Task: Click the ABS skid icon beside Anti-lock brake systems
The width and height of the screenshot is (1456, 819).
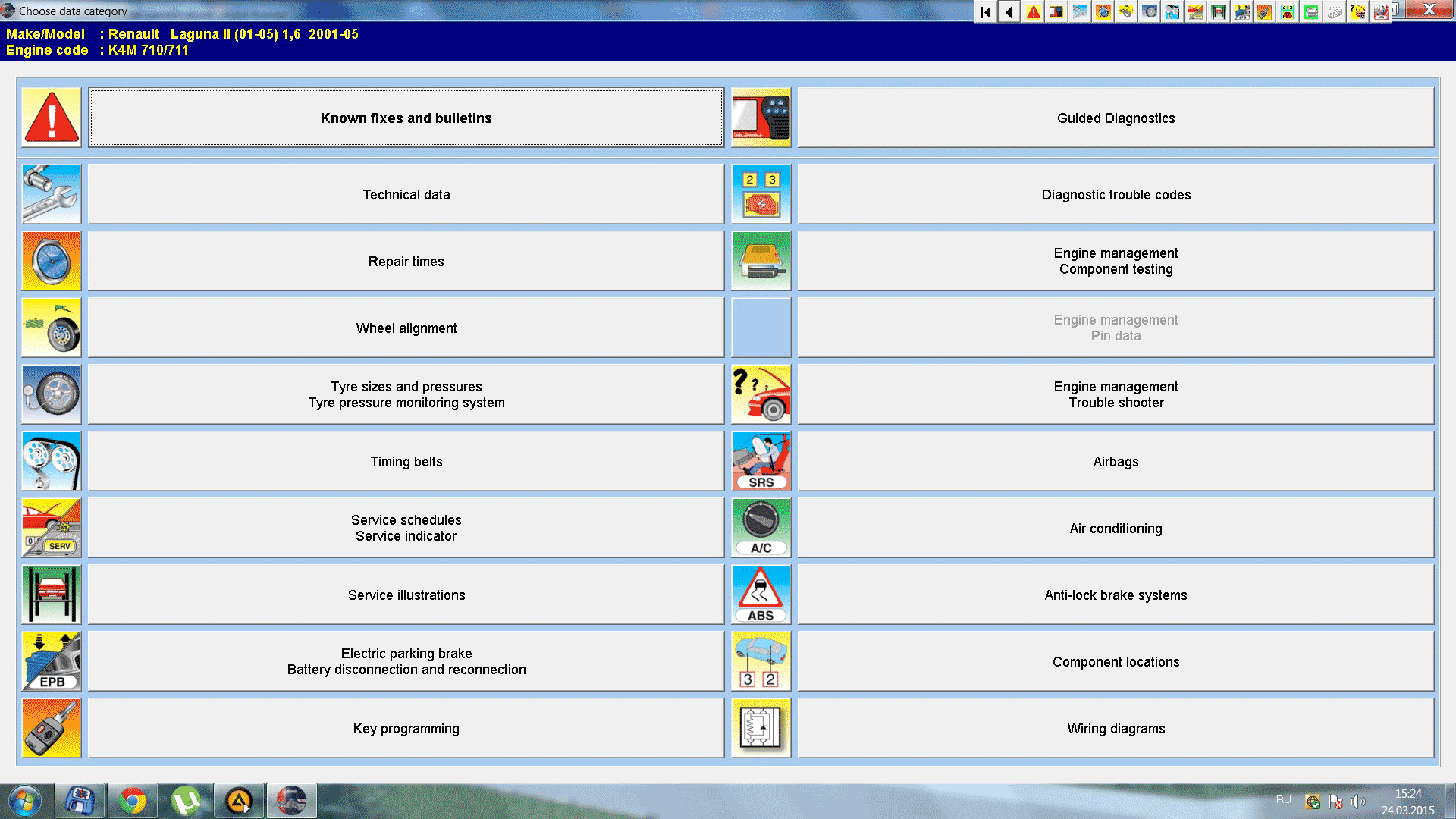Action: 761,595
